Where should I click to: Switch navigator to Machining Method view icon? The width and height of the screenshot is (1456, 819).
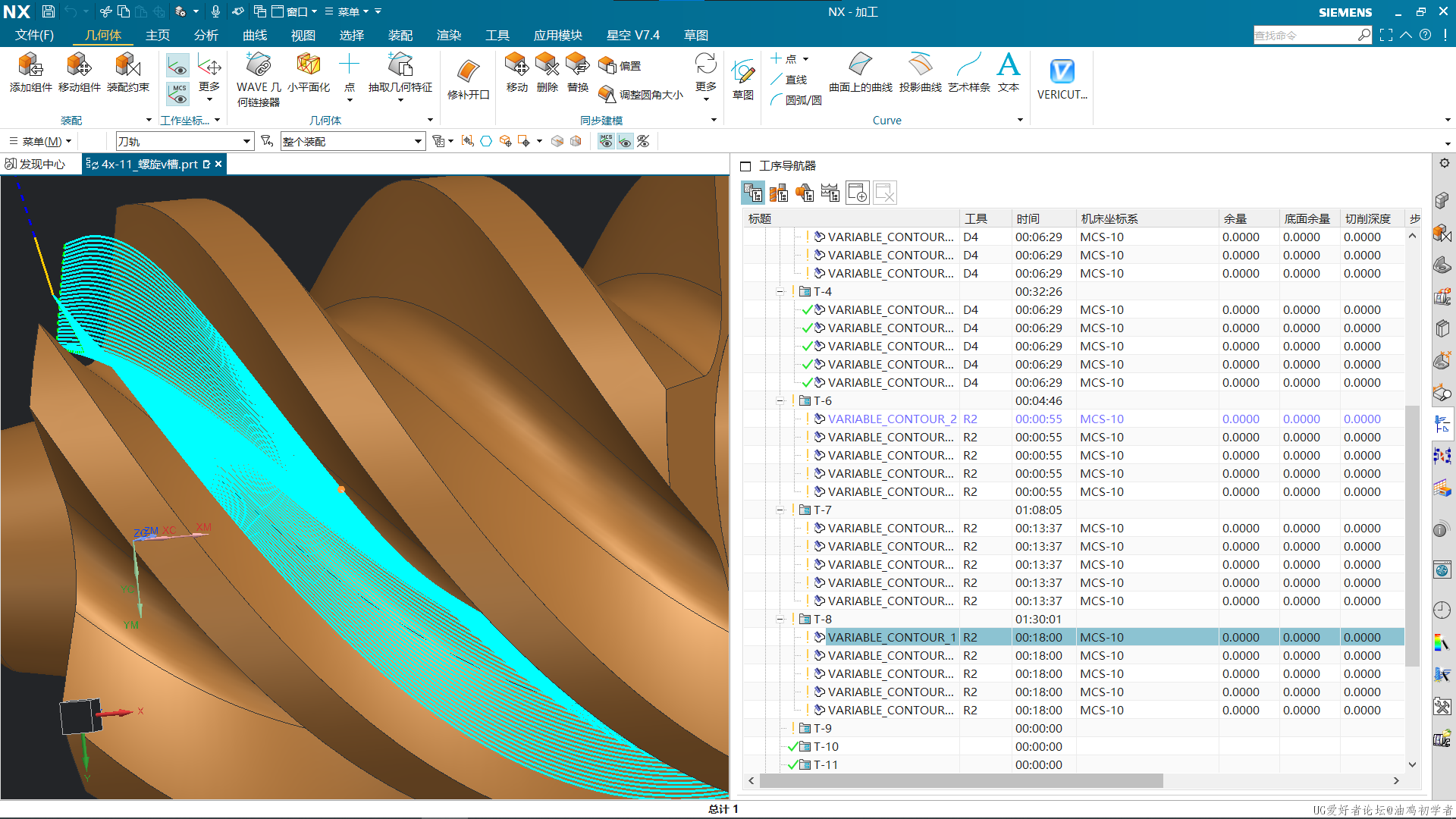point(830,193)
